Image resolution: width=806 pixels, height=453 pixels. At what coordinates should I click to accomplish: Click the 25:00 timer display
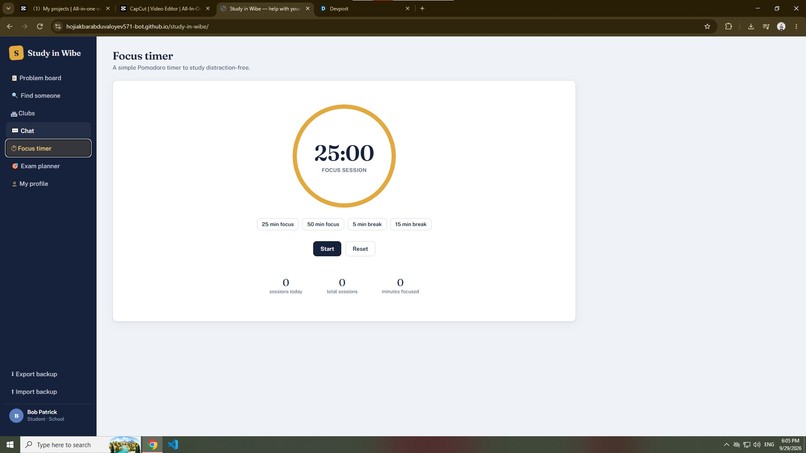(344, 153)
